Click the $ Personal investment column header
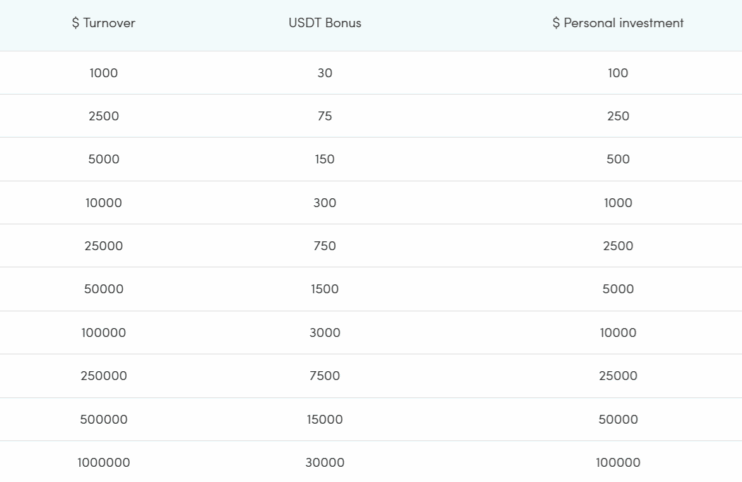Screen dimensions: 742x482 point(618,23)
